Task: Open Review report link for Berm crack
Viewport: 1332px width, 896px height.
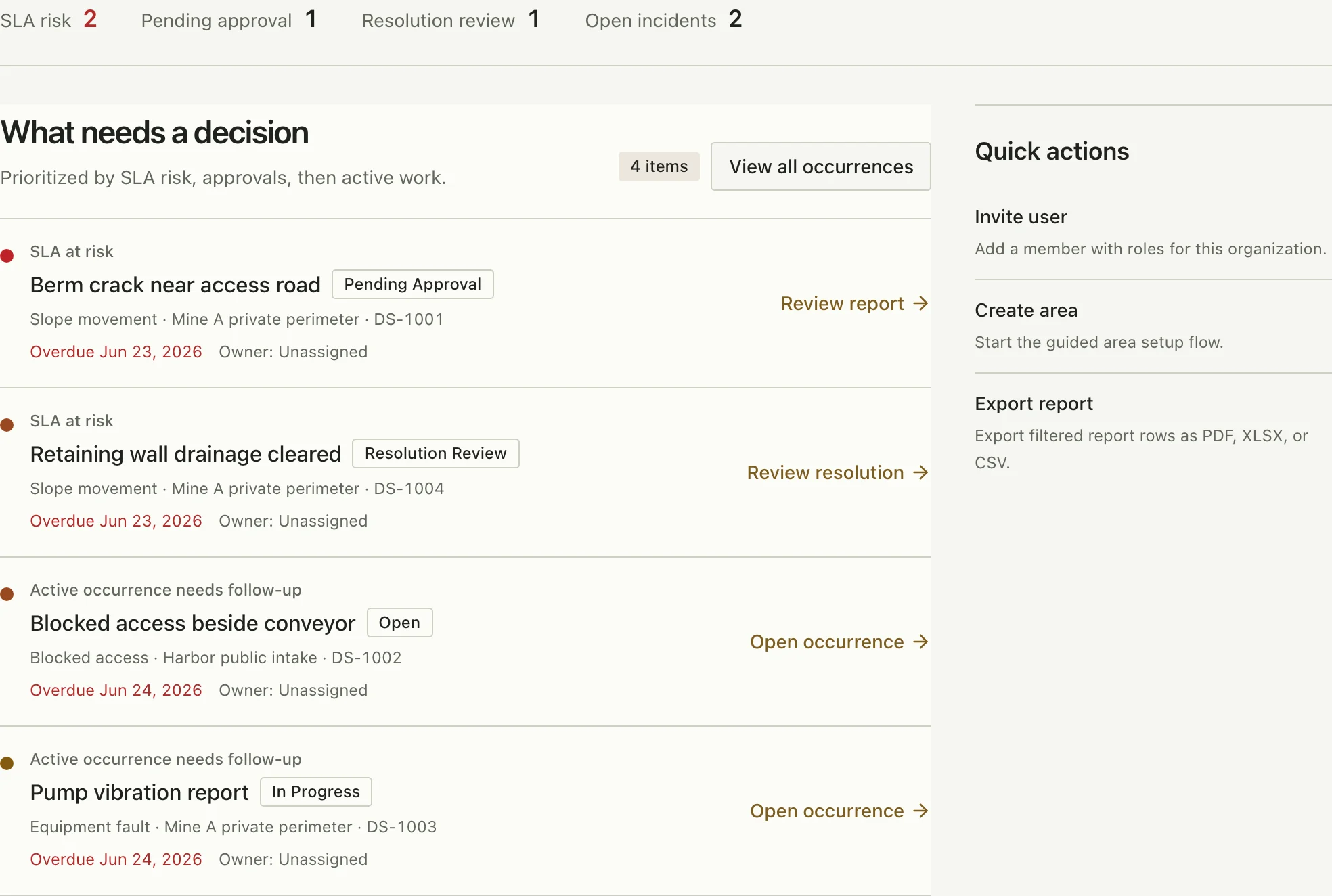Action: pos(854,303)
